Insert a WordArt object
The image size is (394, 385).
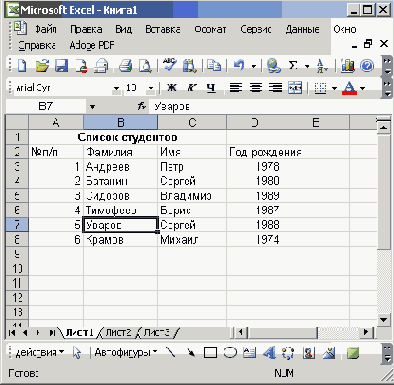pos(269,353)
